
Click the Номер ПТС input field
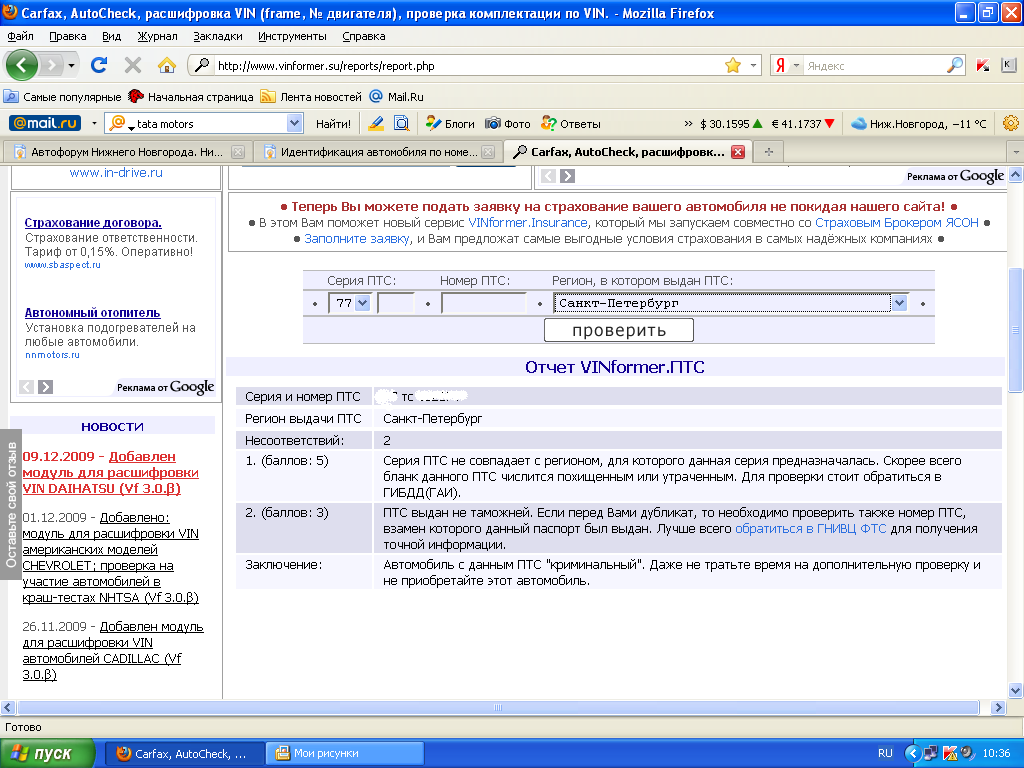[x=483, y=303]
